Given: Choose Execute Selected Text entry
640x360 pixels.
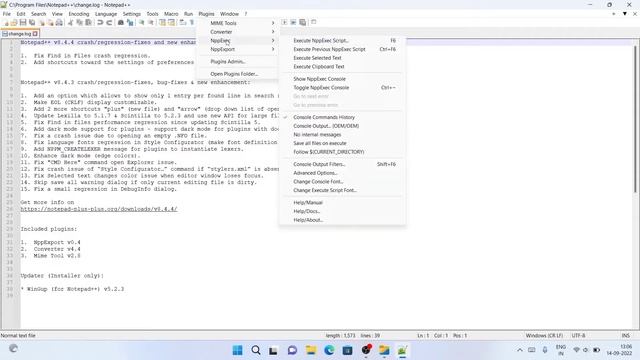Looking at the screenshot, I should point(342,58).
